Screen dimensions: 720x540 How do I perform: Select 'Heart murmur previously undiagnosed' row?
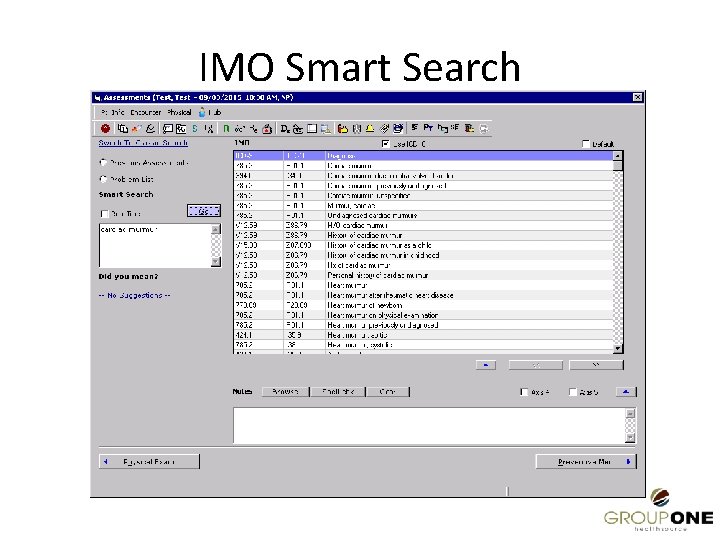[423, 325]
